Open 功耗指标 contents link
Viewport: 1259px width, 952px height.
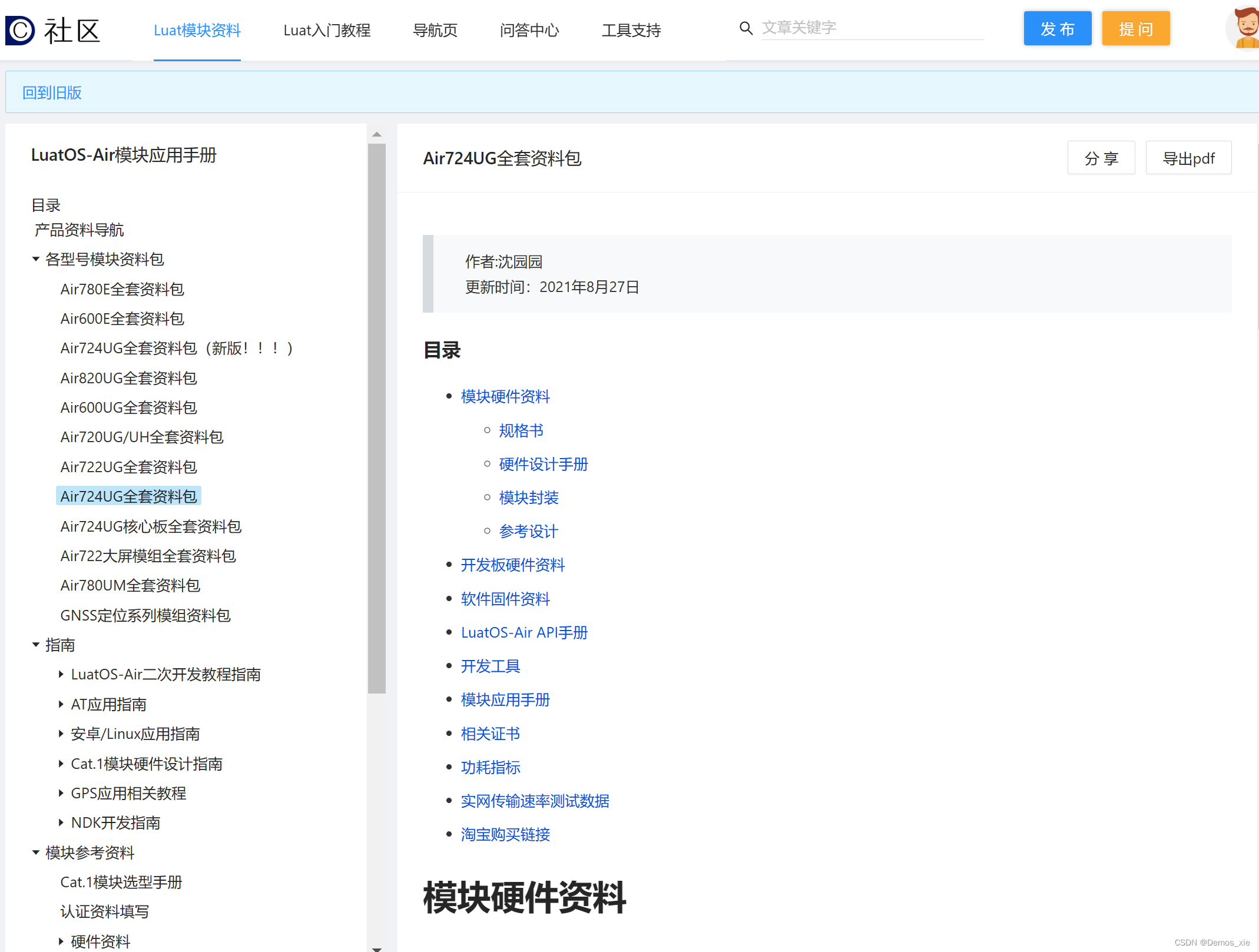tap(491, 767)
